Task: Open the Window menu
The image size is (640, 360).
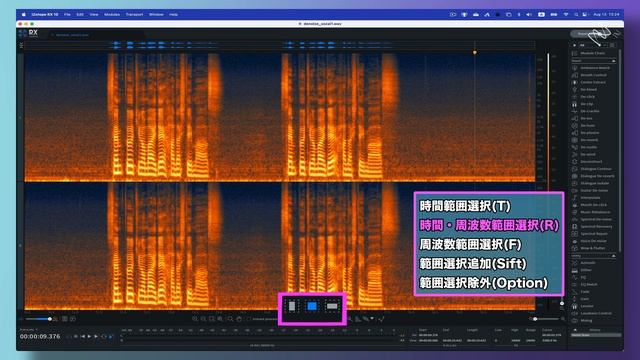Action: [156, 14]
